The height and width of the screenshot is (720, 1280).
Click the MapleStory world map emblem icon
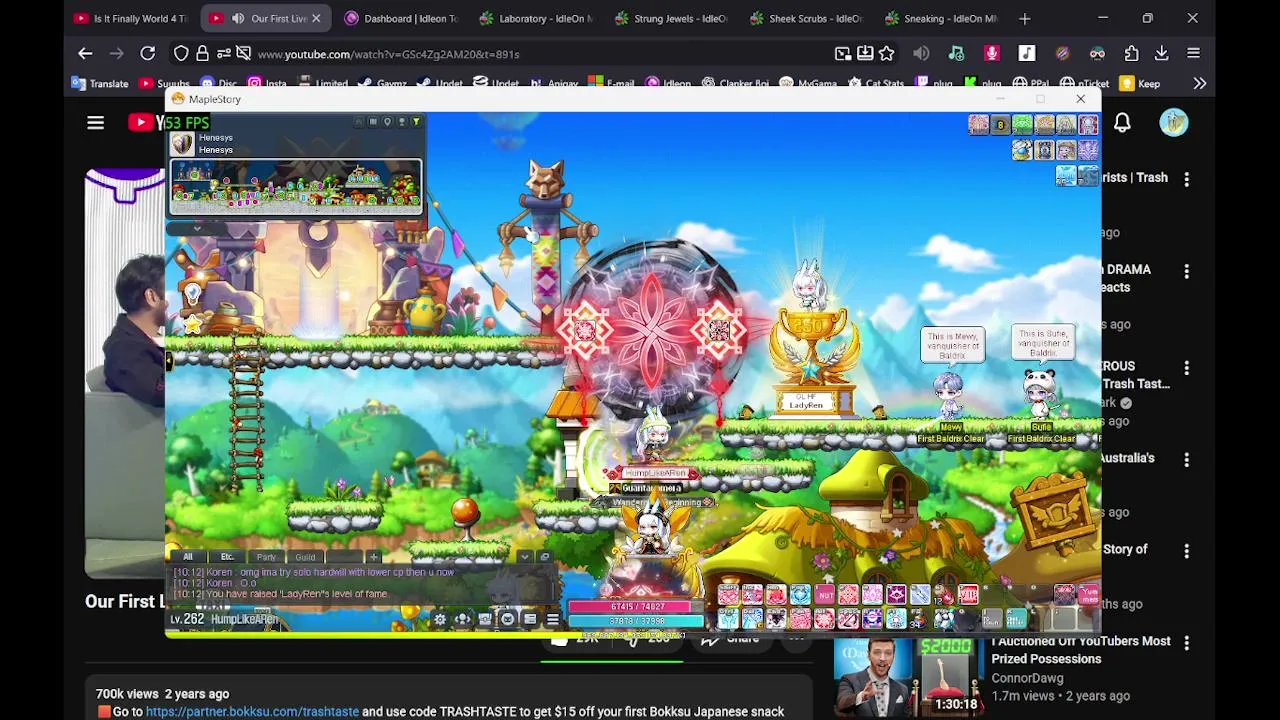pos(182,144)
